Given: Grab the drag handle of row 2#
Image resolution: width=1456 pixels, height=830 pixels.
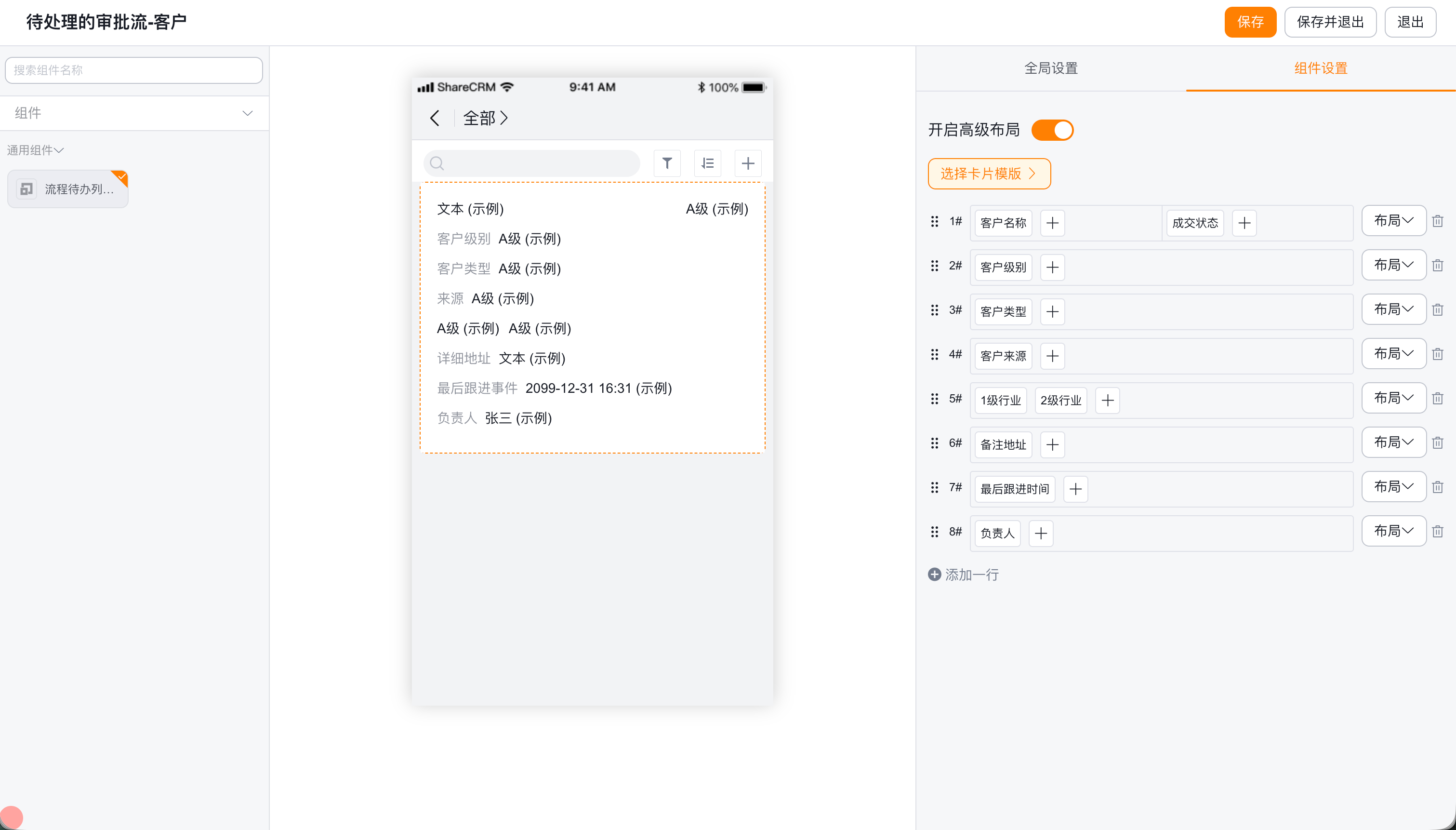Looking at the screenshot, I should tap(934, 266).
